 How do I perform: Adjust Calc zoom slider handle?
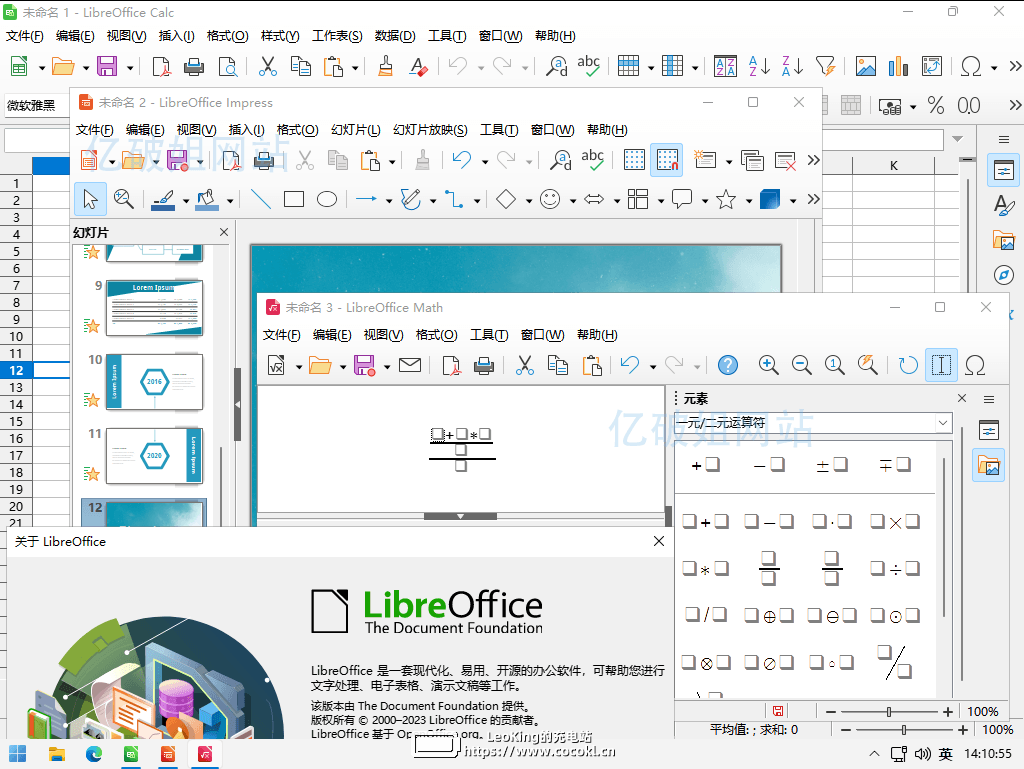(904, 730)
